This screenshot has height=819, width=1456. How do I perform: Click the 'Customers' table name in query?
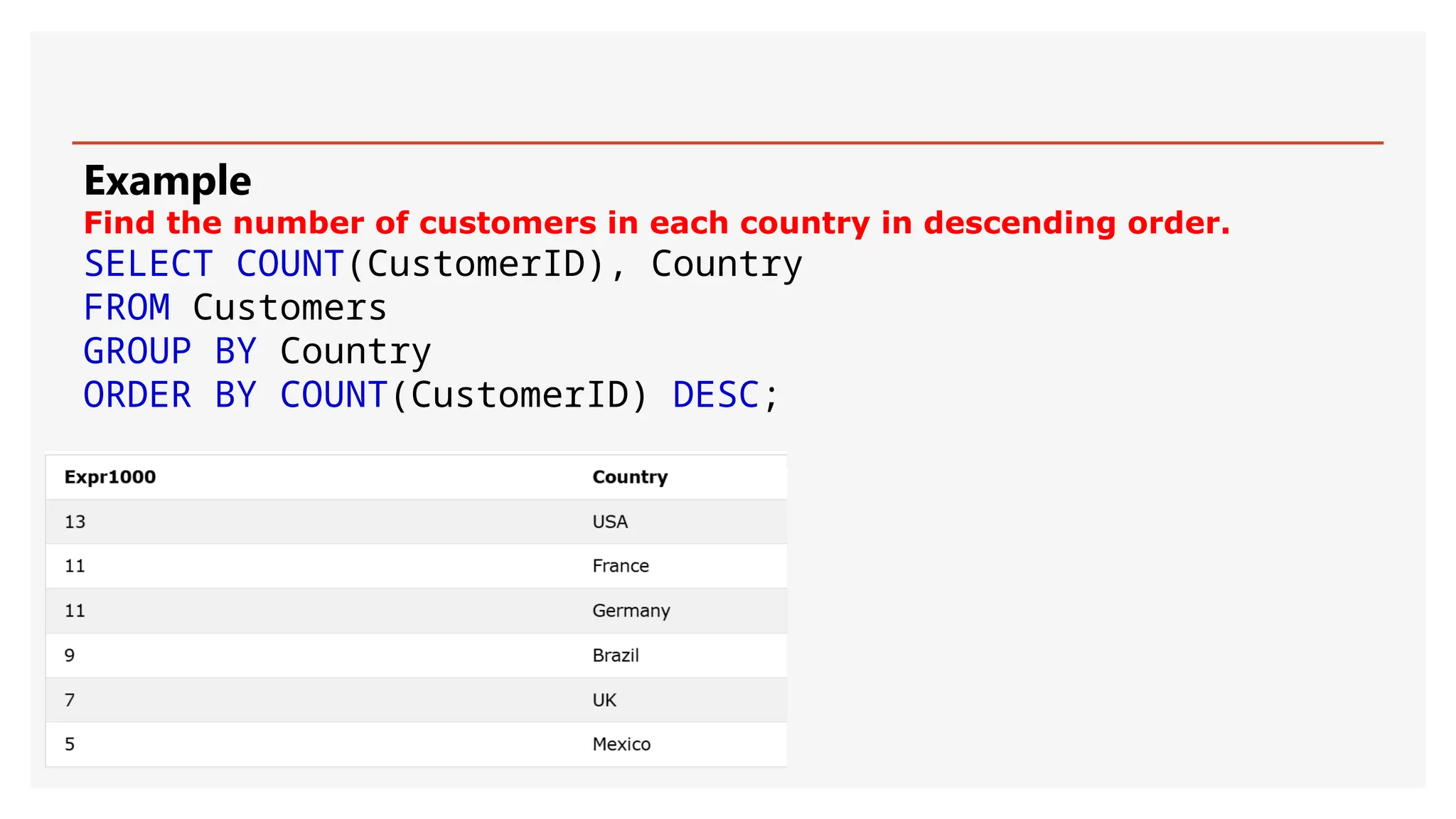coord(289,308)
